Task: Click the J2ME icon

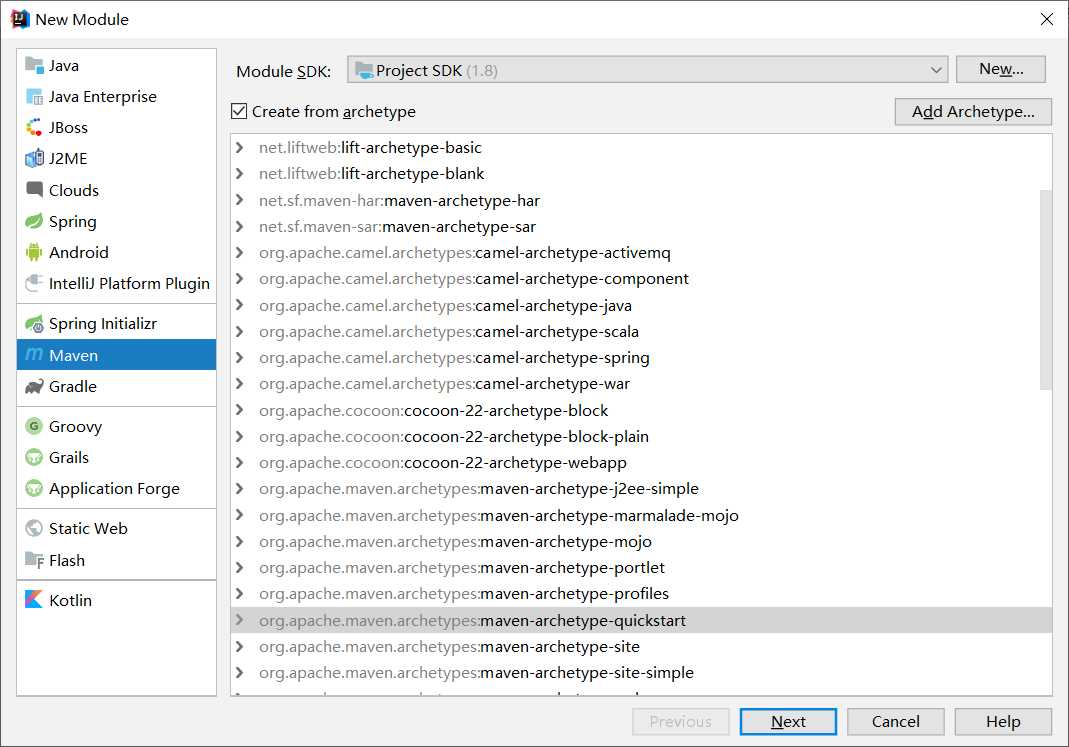Action: click(33, 158)
